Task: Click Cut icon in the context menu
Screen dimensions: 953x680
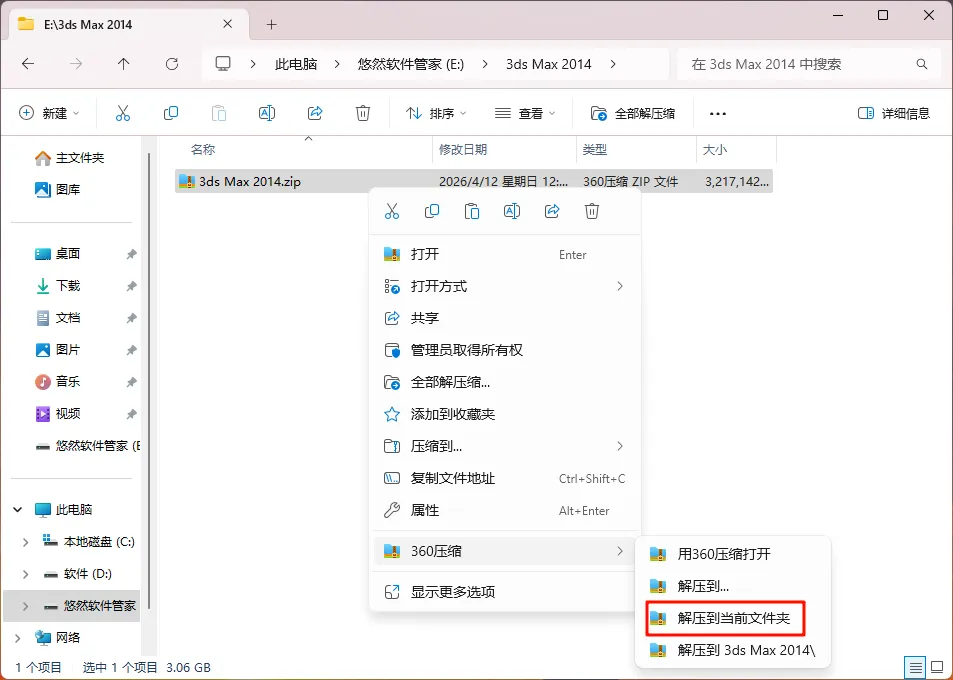Action: pyautogui.click(x=392, y=211)
